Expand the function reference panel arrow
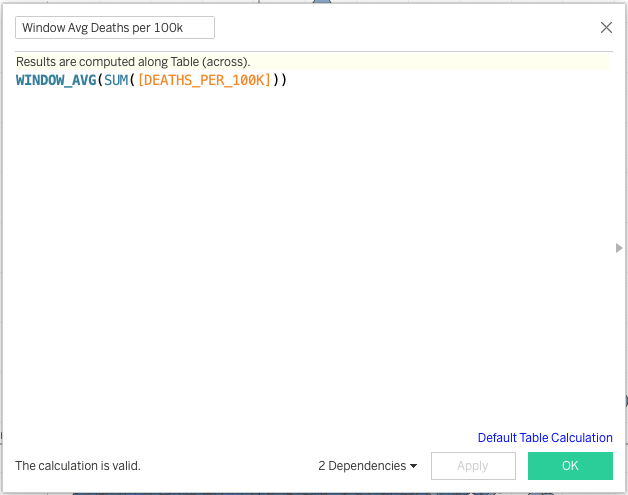 (619, 248)
